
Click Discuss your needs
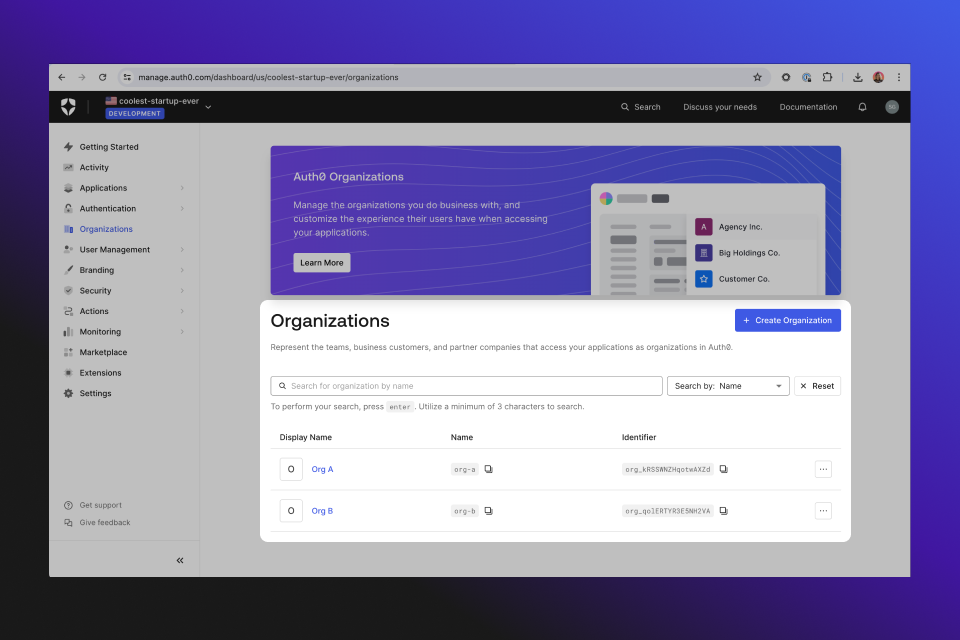click(x=720, y=107)
